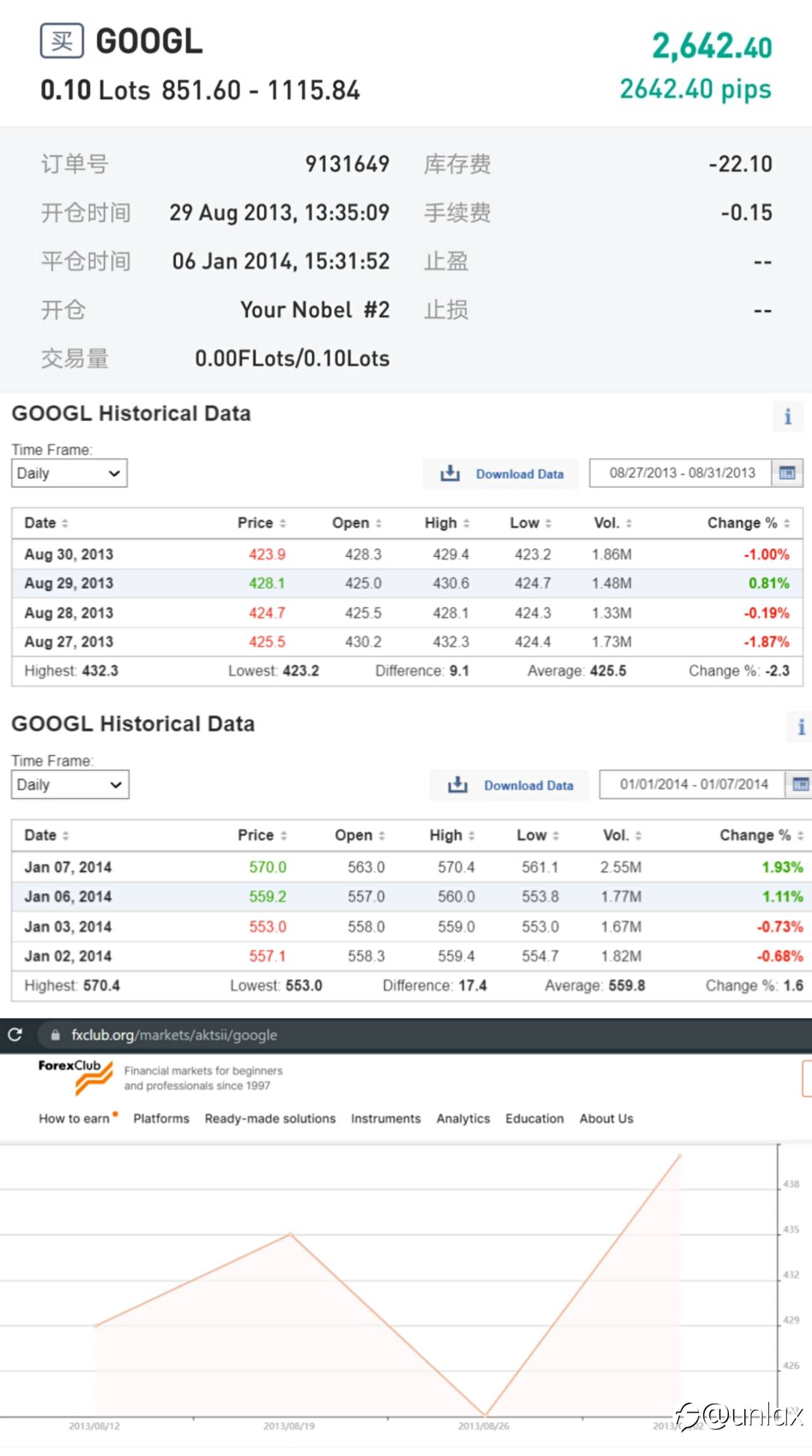812x1456 pixels.
Task: Click the 08/27/2013 - 08/31/2013 date range field
Action: pyautogui.click(x=682, y=473)
